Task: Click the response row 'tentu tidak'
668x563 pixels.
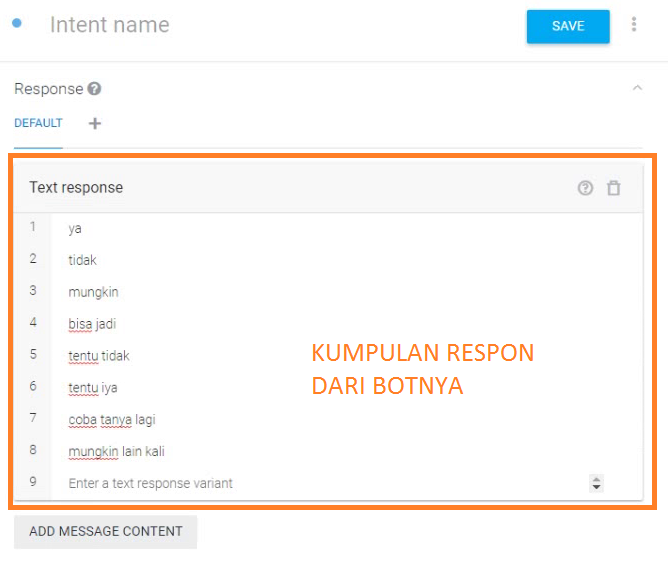Action: pyautogui.click(x=346, y=356)
